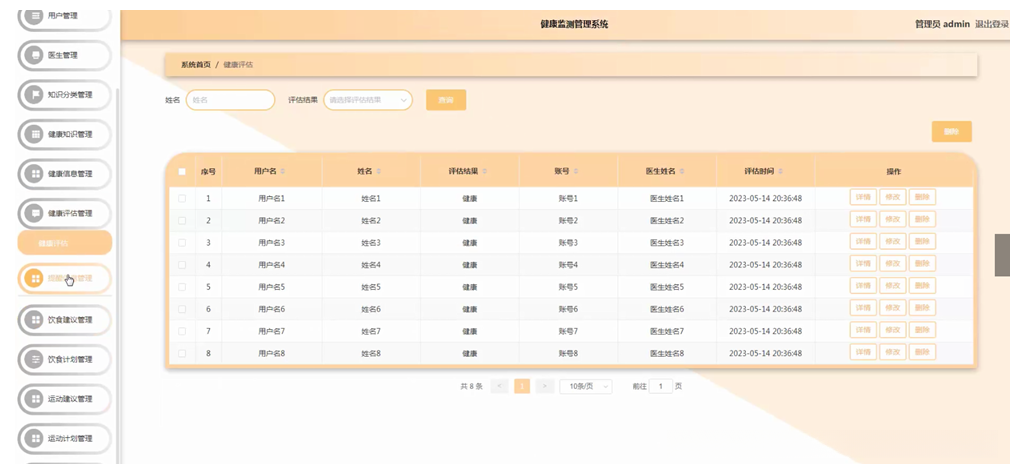The width and height of the screenshot is (1011, 464).
Task: Click the 删除 button above the table
Action: pos(951,131)
